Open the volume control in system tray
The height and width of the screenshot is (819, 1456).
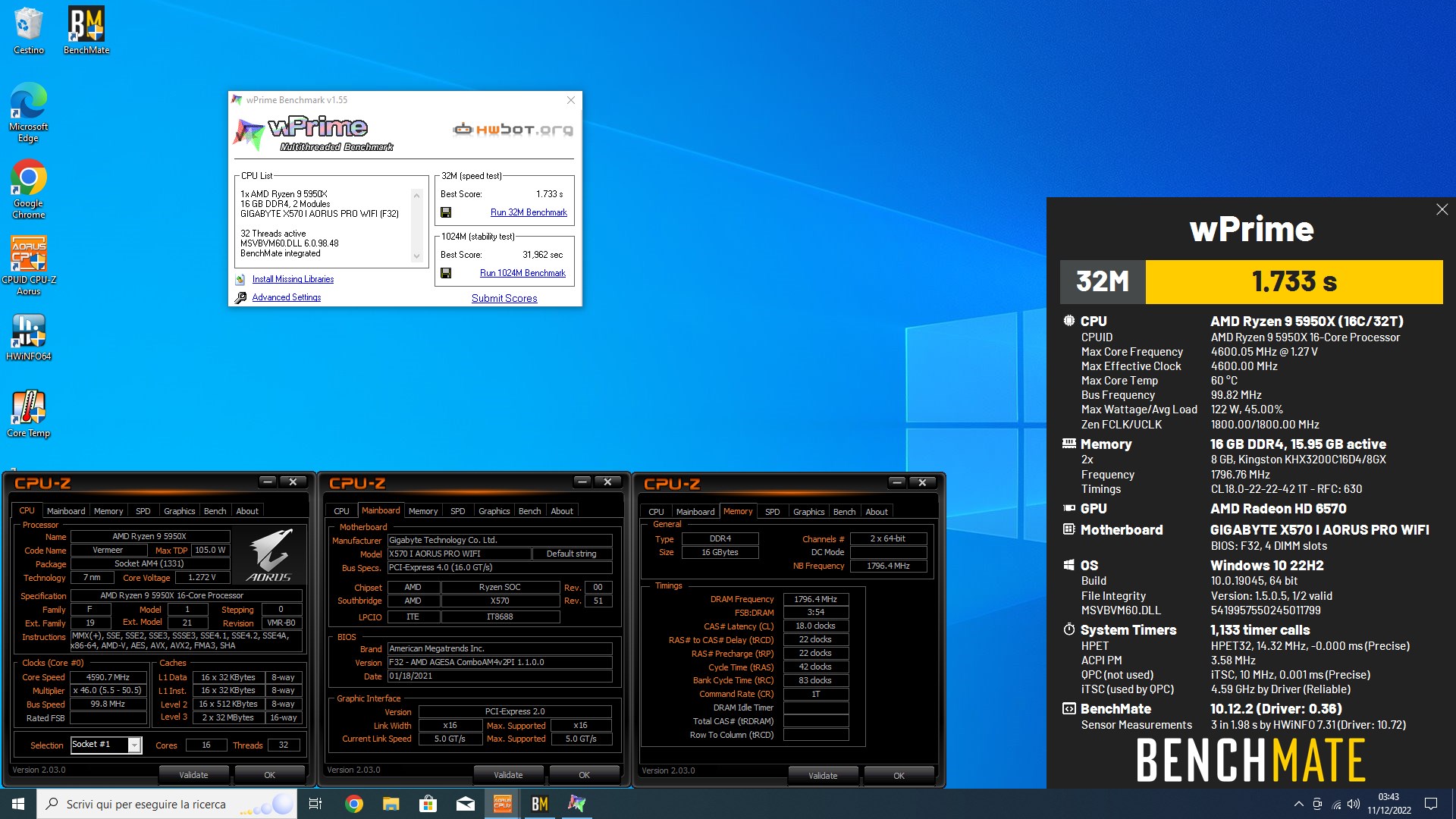coord(1354,804)
